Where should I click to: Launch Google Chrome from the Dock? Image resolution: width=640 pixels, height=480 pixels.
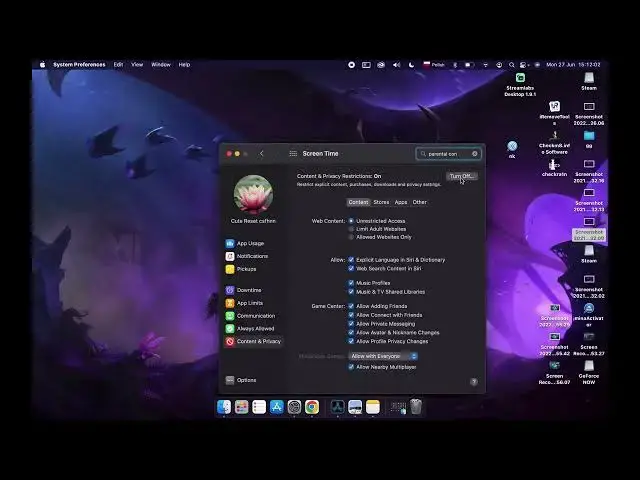312,407
